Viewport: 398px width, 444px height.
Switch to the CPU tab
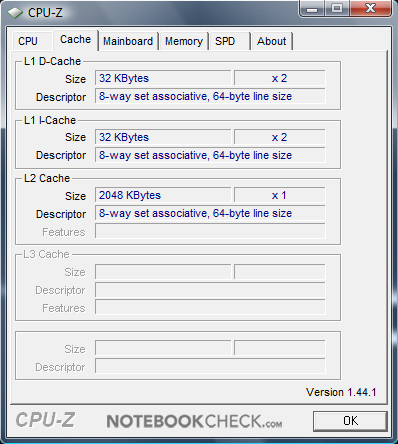tap(32, 41)
